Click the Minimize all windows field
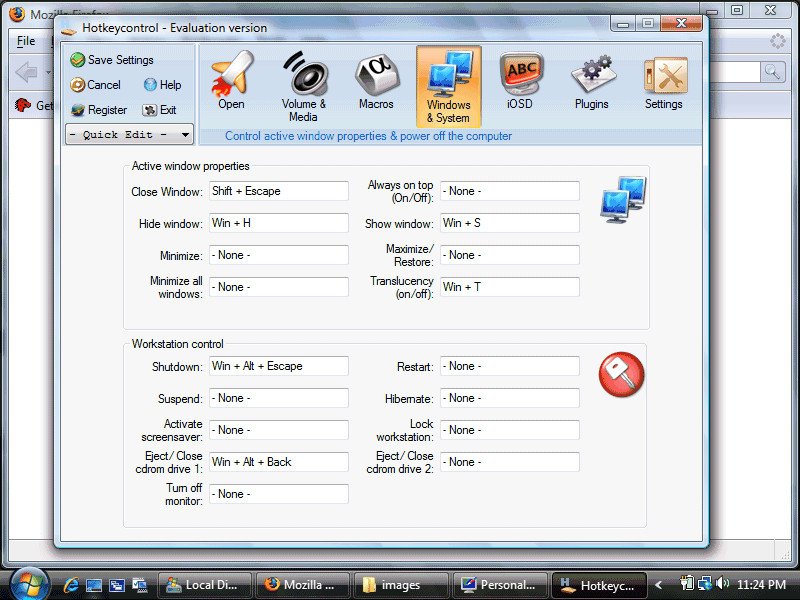The height and width of the screenshot is (600, 800). [x=279, y=287]
